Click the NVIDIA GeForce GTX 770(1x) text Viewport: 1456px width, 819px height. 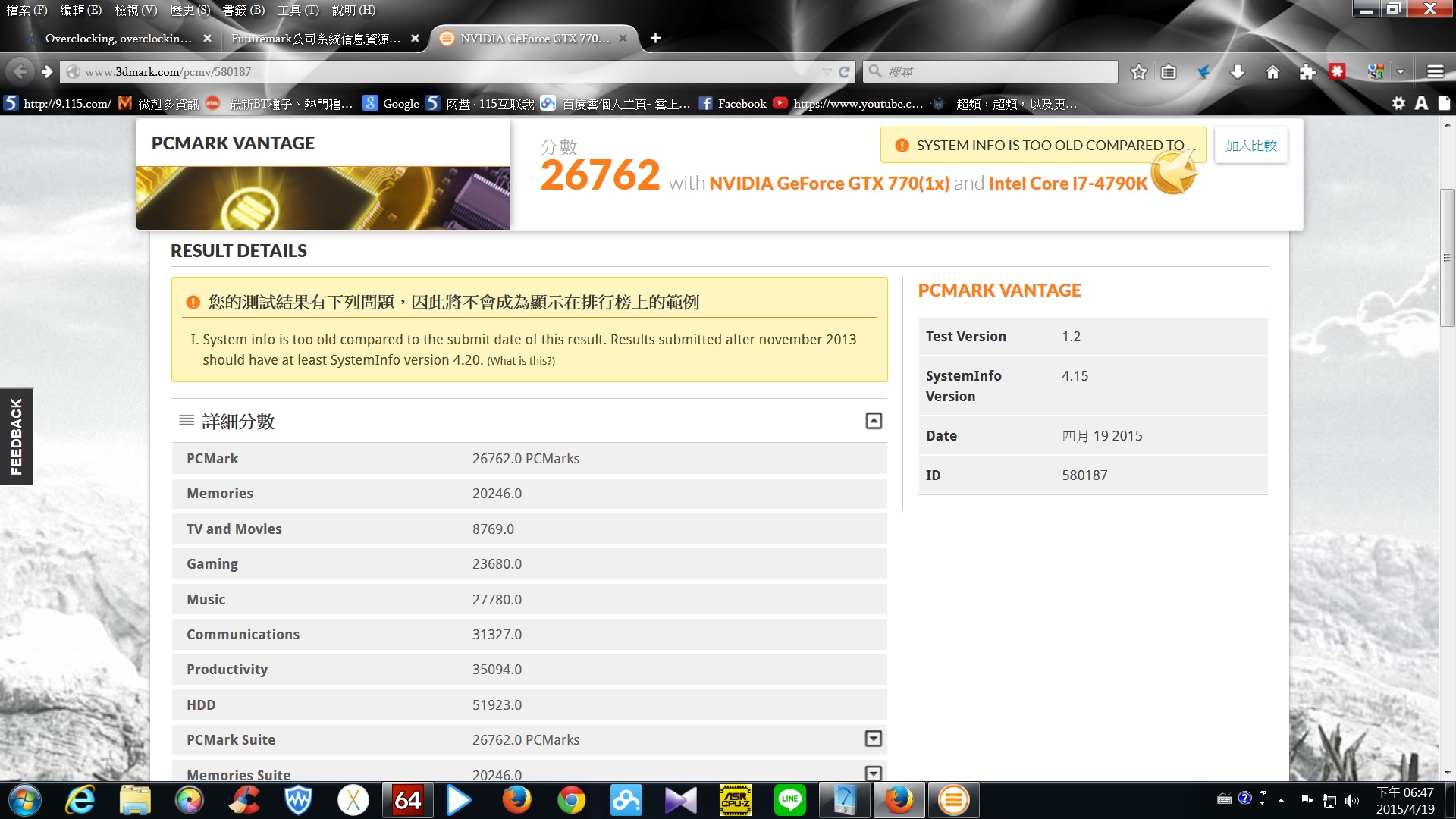[829, 184]
